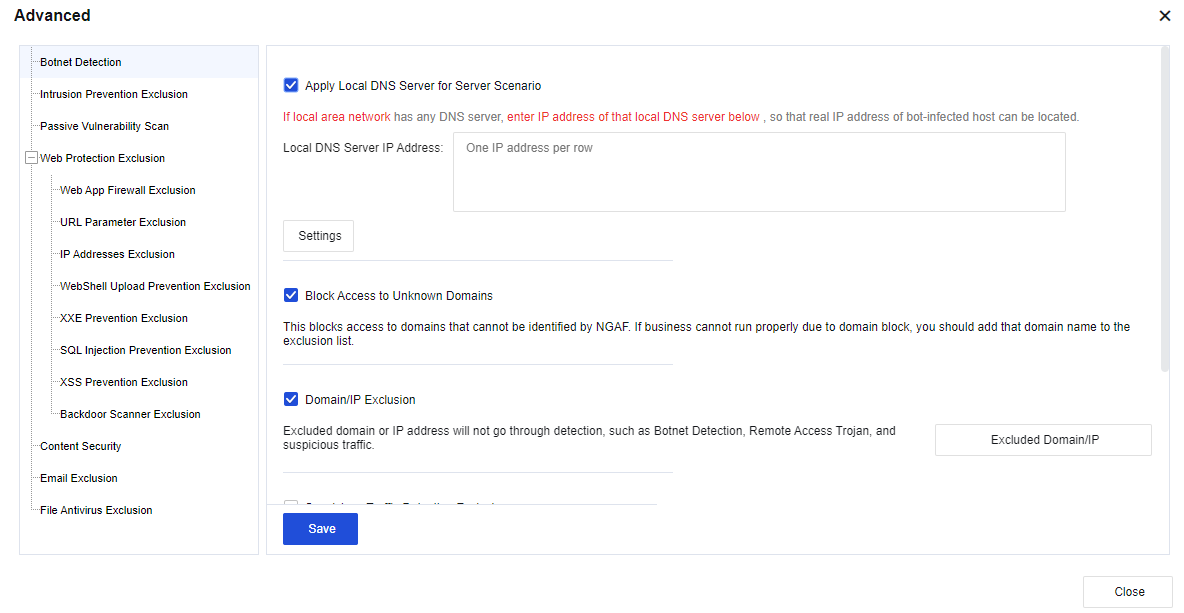Open SQL Injection Prevention Exclusion
This screenshot has height=613, width=1184.
pyautogui.click(x=145, y=350)
